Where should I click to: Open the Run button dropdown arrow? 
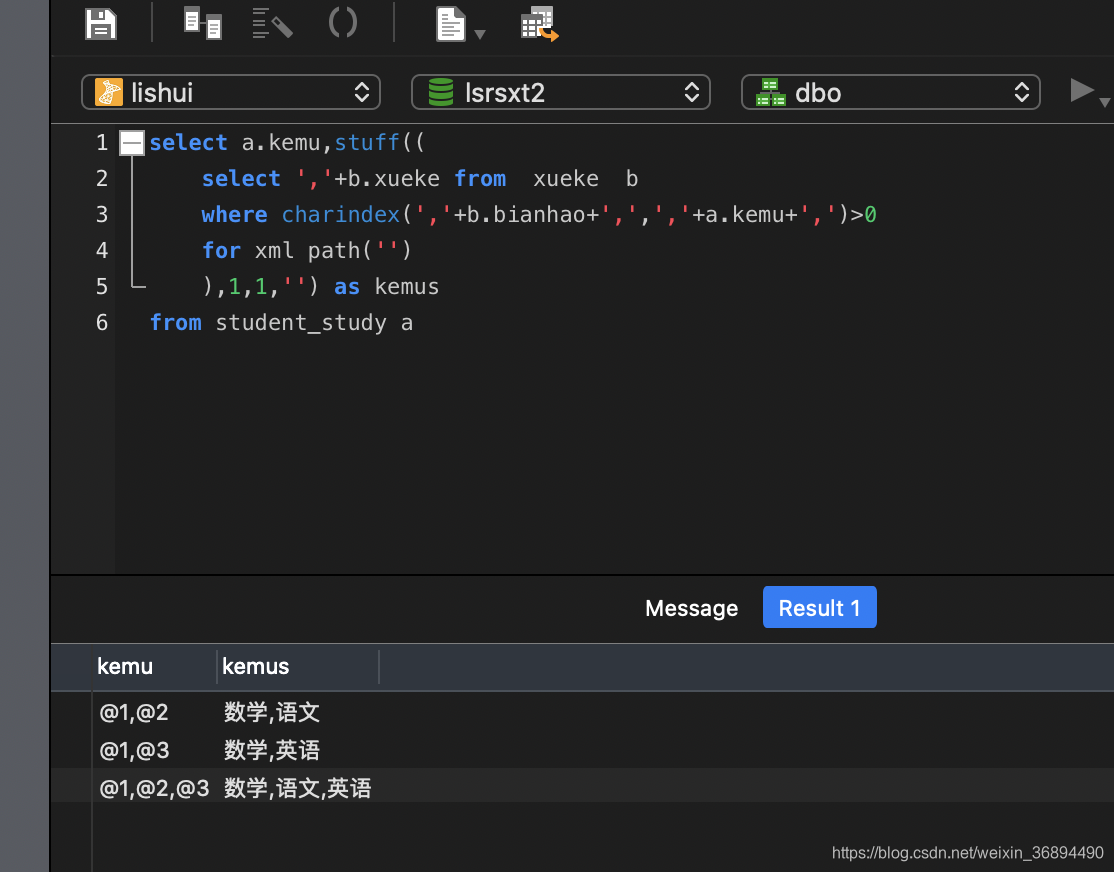click(1105, 102)
